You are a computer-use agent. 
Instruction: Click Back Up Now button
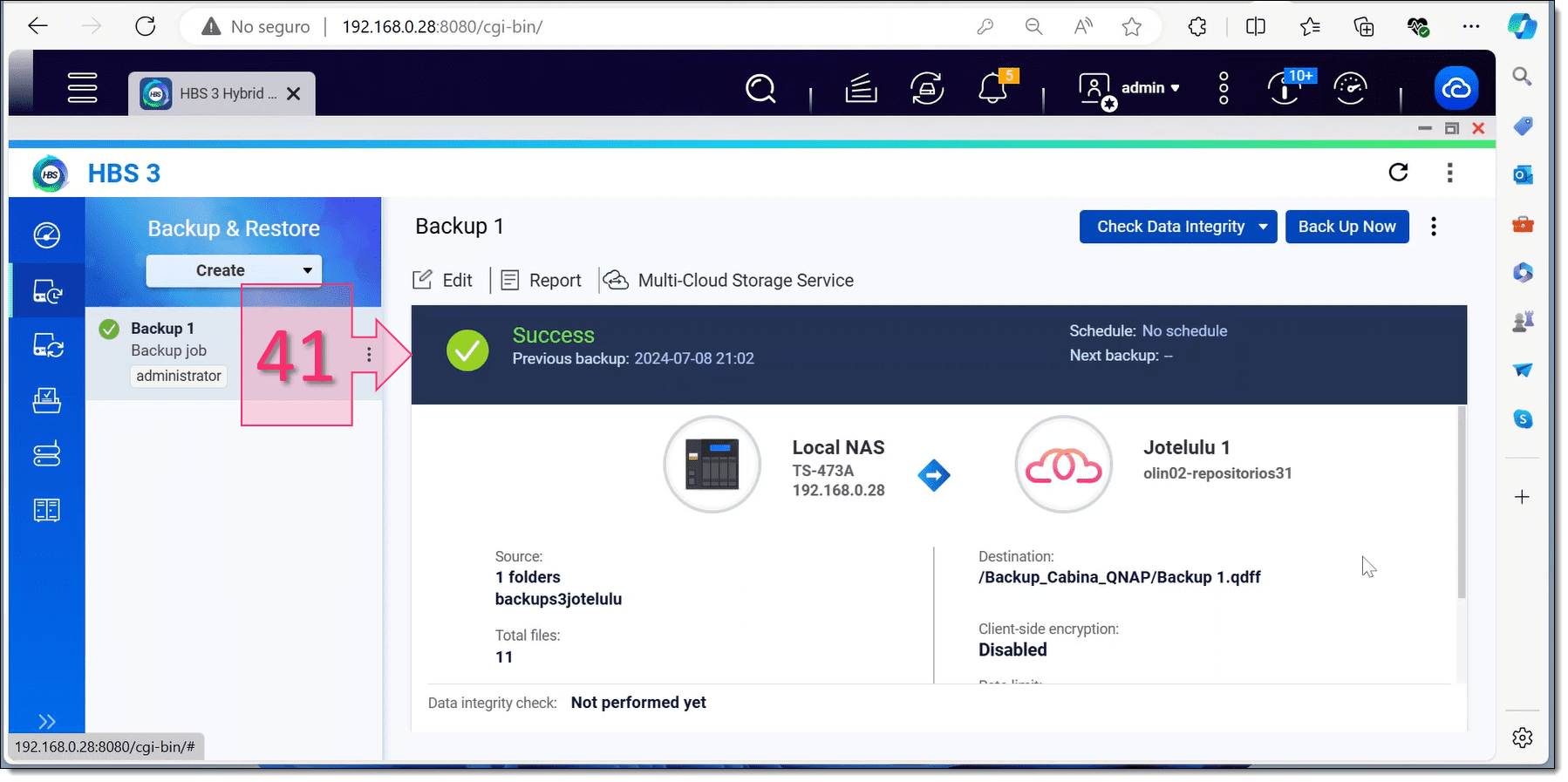click(x=1346, y=227)
